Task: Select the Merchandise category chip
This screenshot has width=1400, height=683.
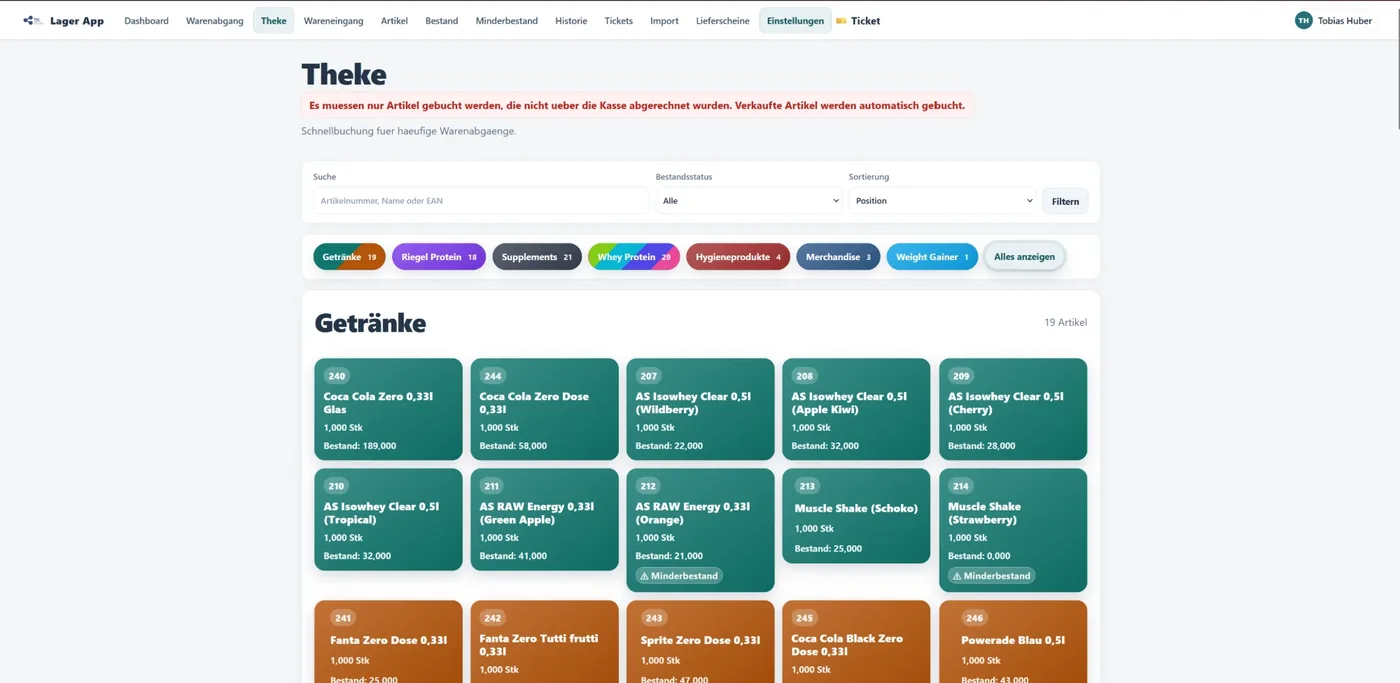Action: click(838, 257)
